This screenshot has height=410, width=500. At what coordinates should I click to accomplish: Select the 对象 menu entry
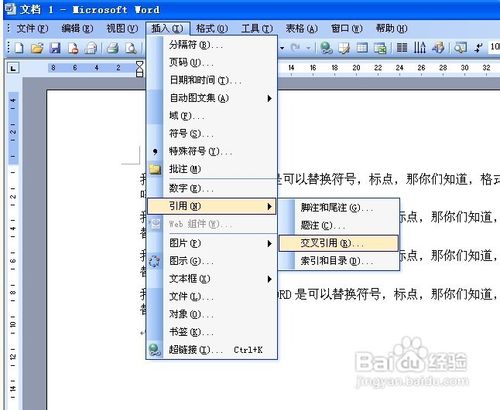(212, 314)
